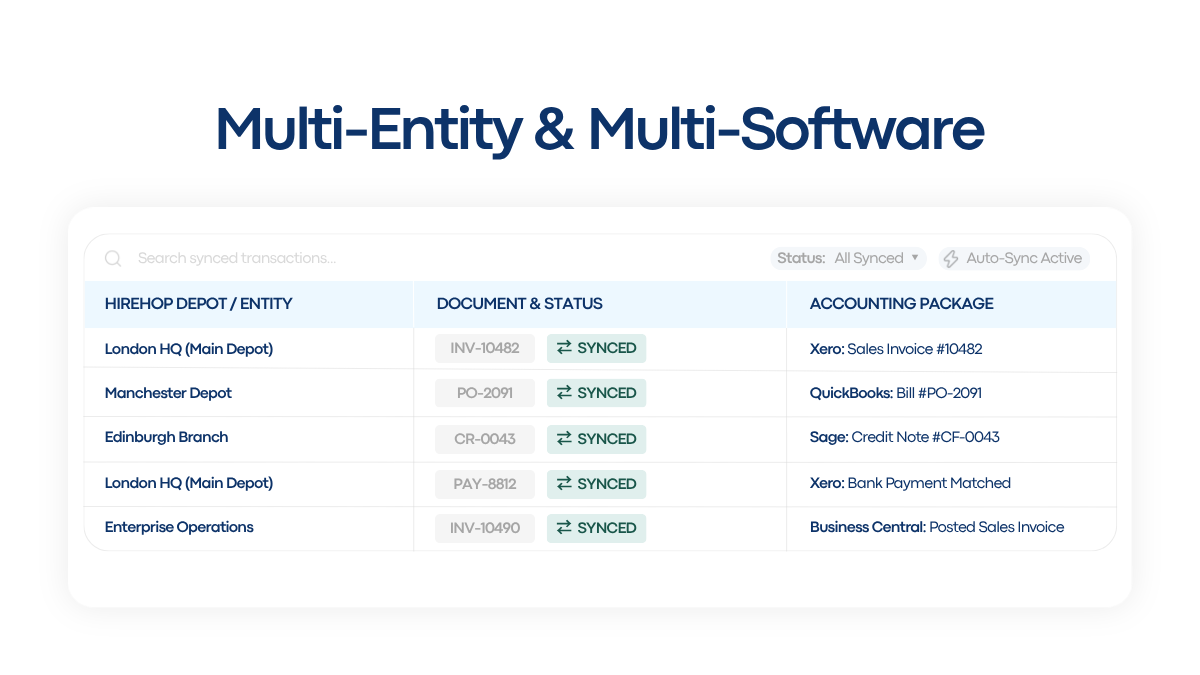The width and height of the screenshot is (1200, 675).
Task: Click the search magnifier icon
Action: (113, 258)
